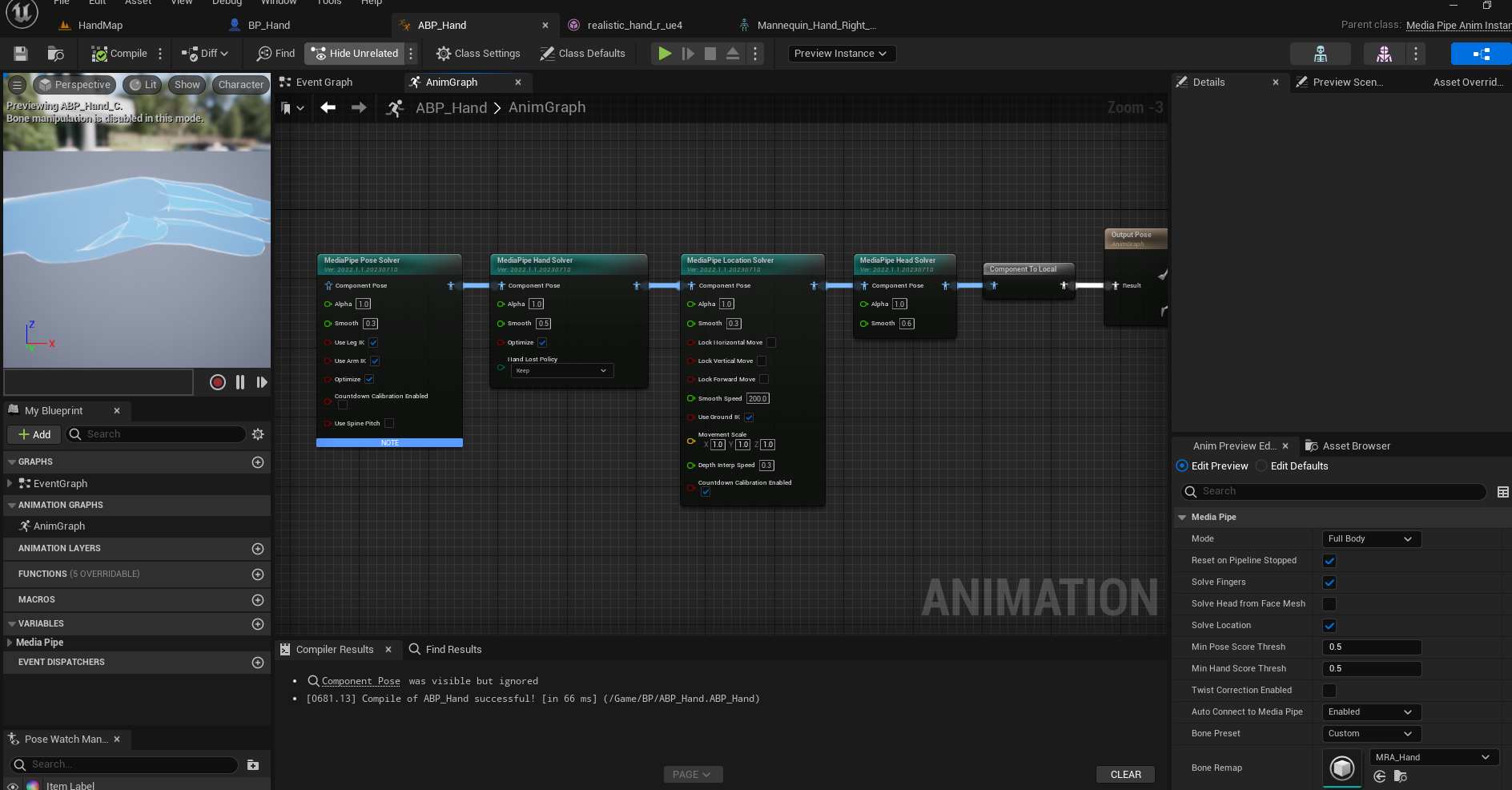The height and width of the screenshot is (790, 1512).
Task: Disable Solve Fingers in Media Pipe settings
Action: (x=1329, y=582)
